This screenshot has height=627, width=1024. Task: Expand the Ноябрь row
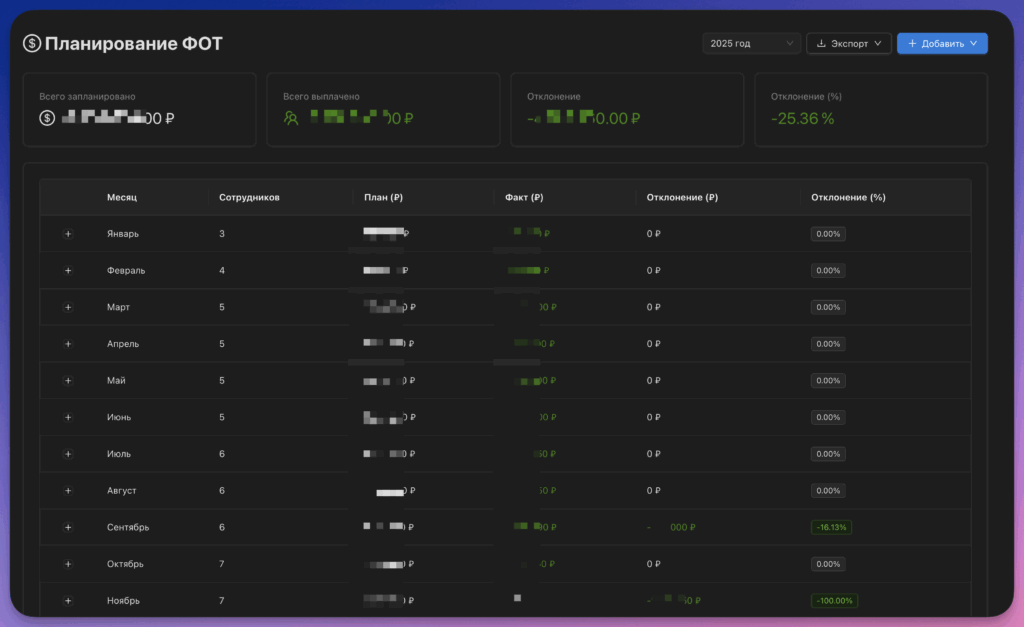point(68,600)
